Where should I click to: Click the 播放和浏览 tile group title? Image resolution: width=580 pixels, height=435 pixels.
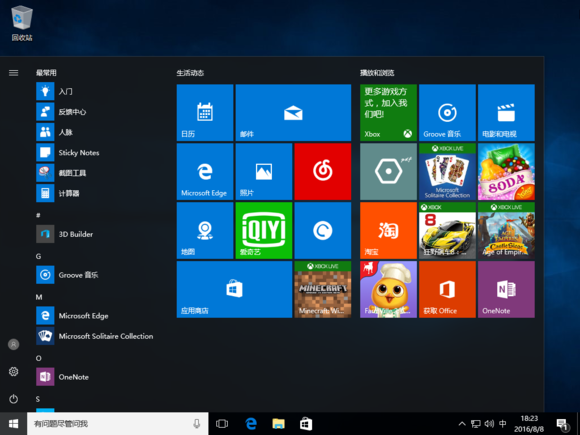tap(377, 73)
